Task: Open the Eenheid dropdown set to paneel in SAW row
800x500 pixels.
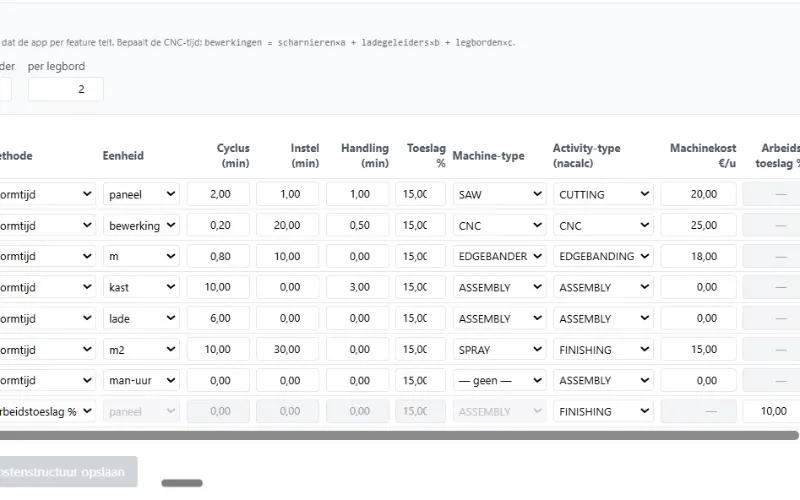Action: click(141, 194)
